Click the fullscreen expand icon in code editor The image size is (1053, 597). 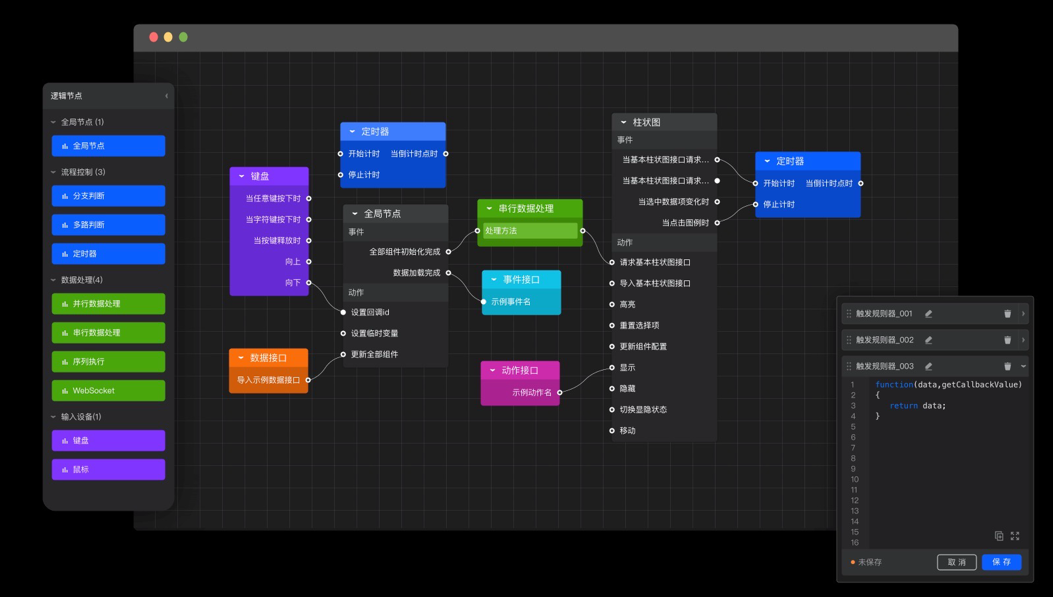click(x=1015, y=536)
